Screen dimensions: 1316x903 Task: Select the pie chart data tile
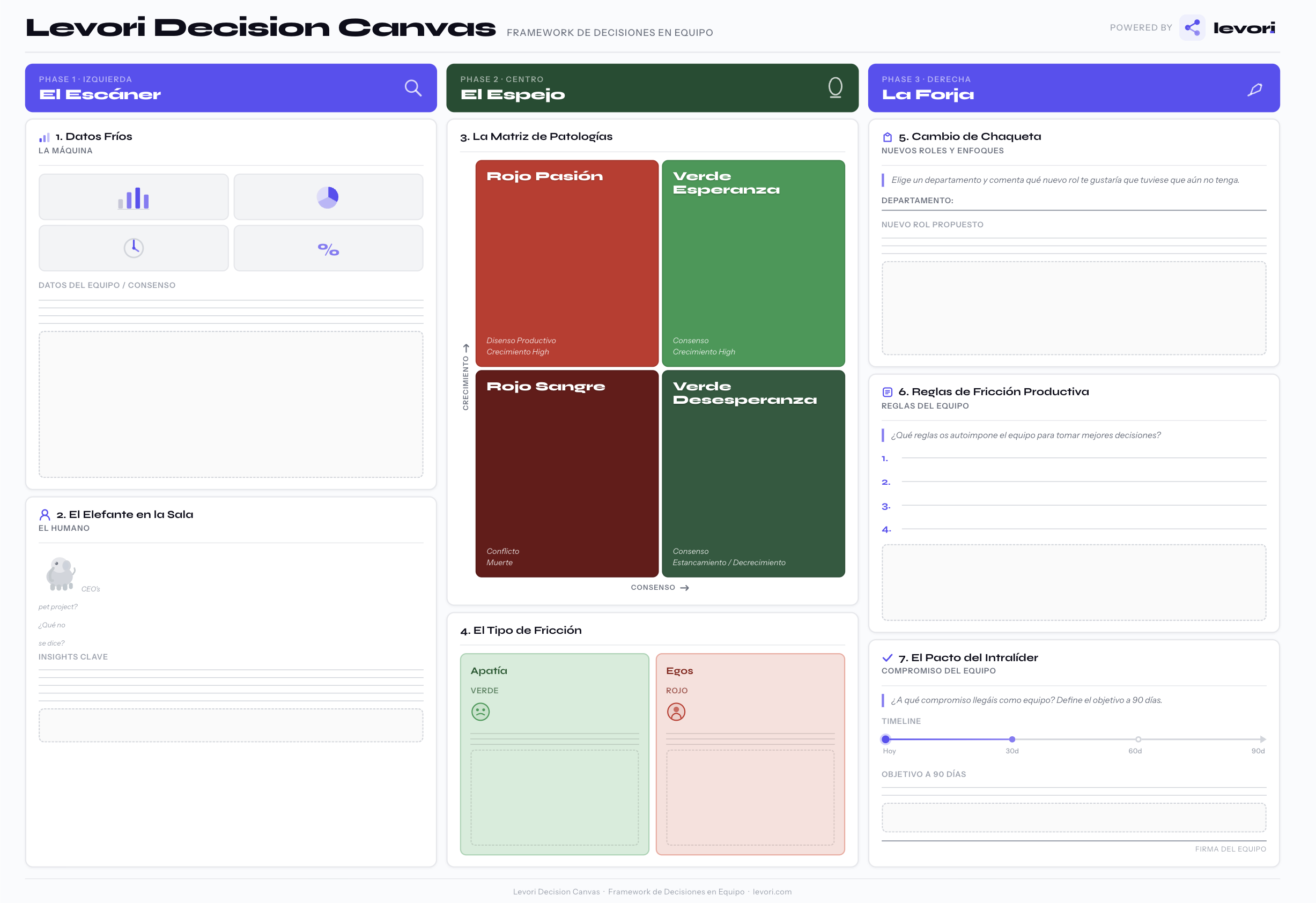tap(328, 197)
